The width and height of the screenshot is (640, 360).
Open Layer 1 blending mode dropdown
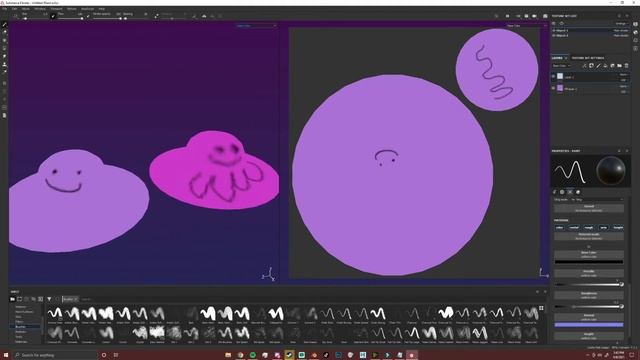point(624,75)
